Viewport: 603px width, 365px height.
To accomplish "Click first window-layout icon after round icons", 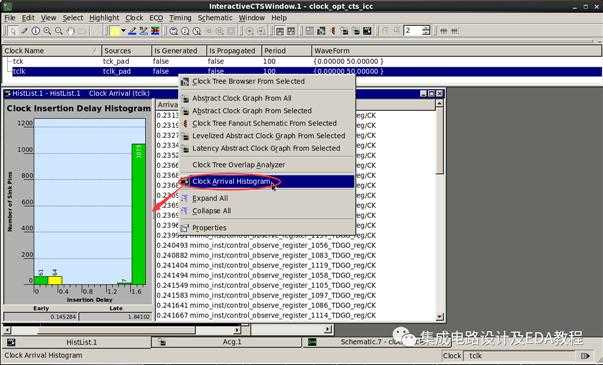I will point(280,31).
